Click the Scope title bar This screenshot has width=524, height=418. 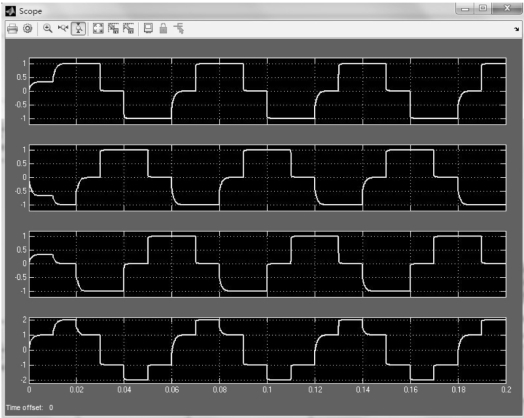coord(234,11)
